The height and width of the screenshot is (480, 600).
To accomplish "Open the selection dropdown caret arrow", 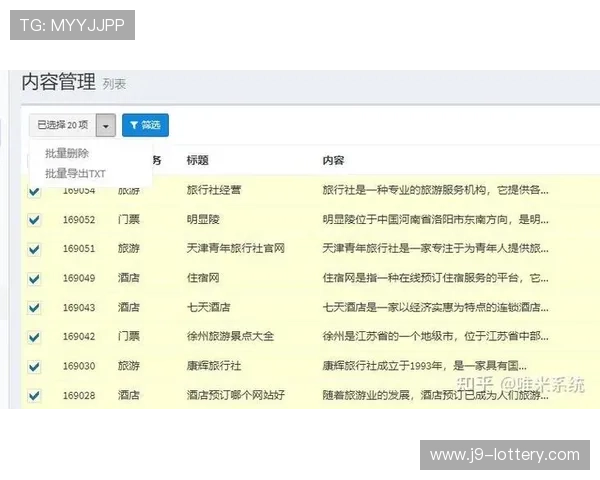I will (106, 125).
